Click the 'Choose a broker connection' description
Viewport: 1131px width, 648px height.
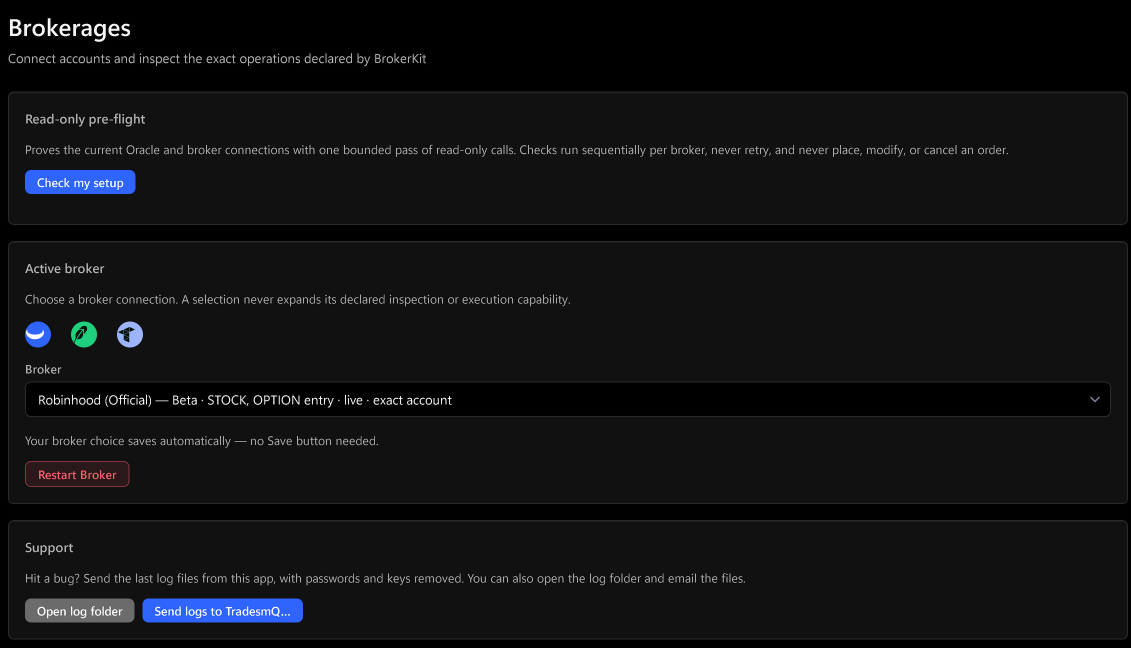297,299
